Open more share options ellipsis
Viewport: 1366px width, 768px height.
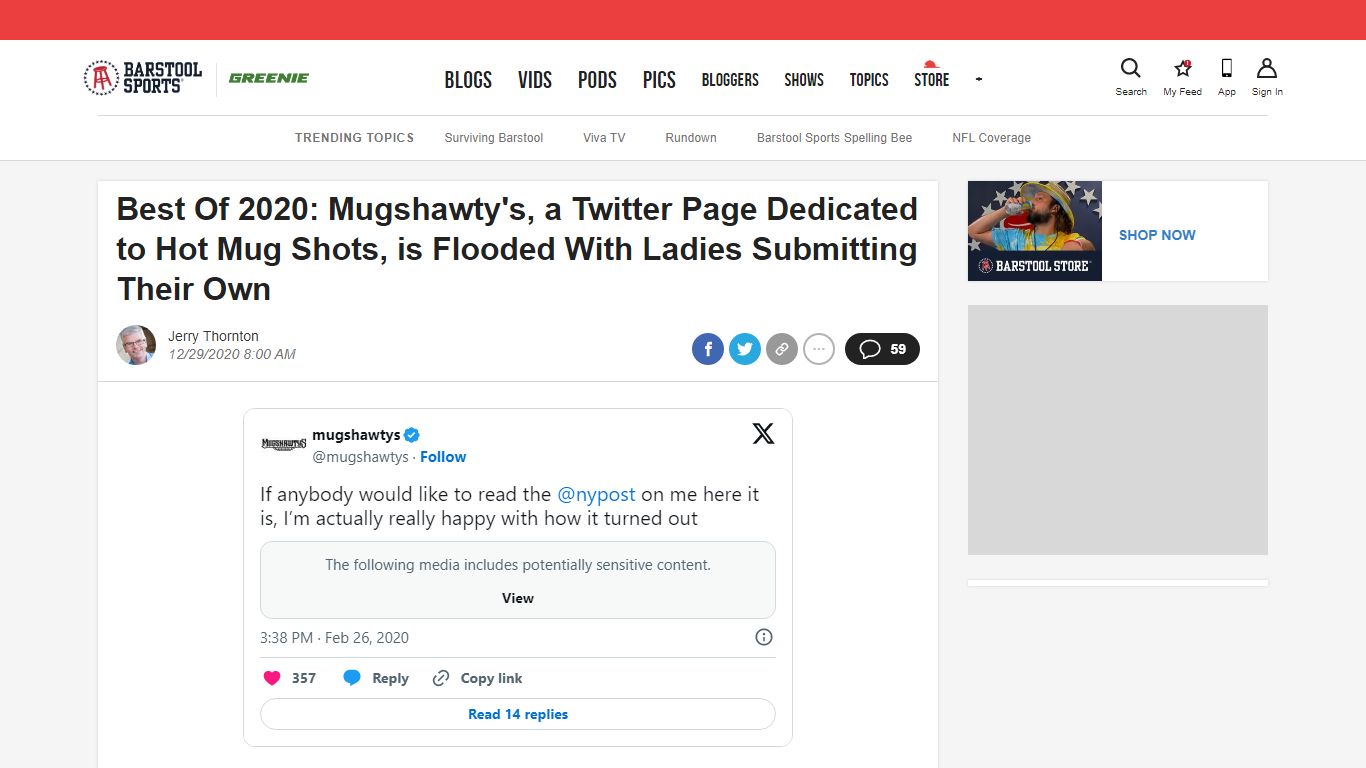pyautogui.click(x=819, y=349)
